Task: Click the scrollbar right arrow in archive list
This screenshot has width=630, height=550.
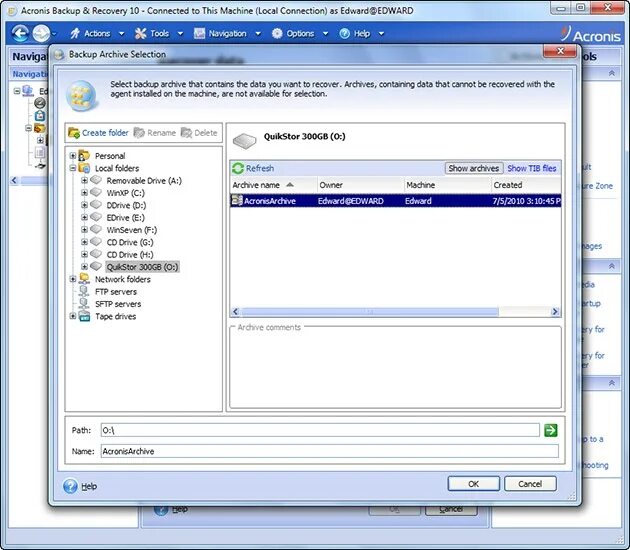Action: [x=555, y=312]
